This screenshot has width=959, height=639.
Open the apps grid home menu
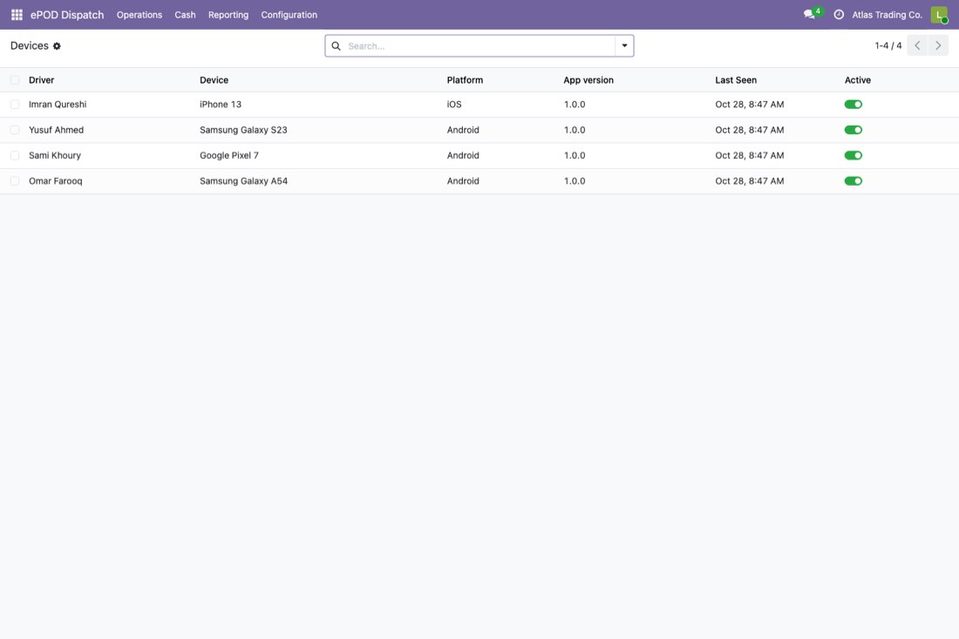pyautogui.click(x=17, y=15)
